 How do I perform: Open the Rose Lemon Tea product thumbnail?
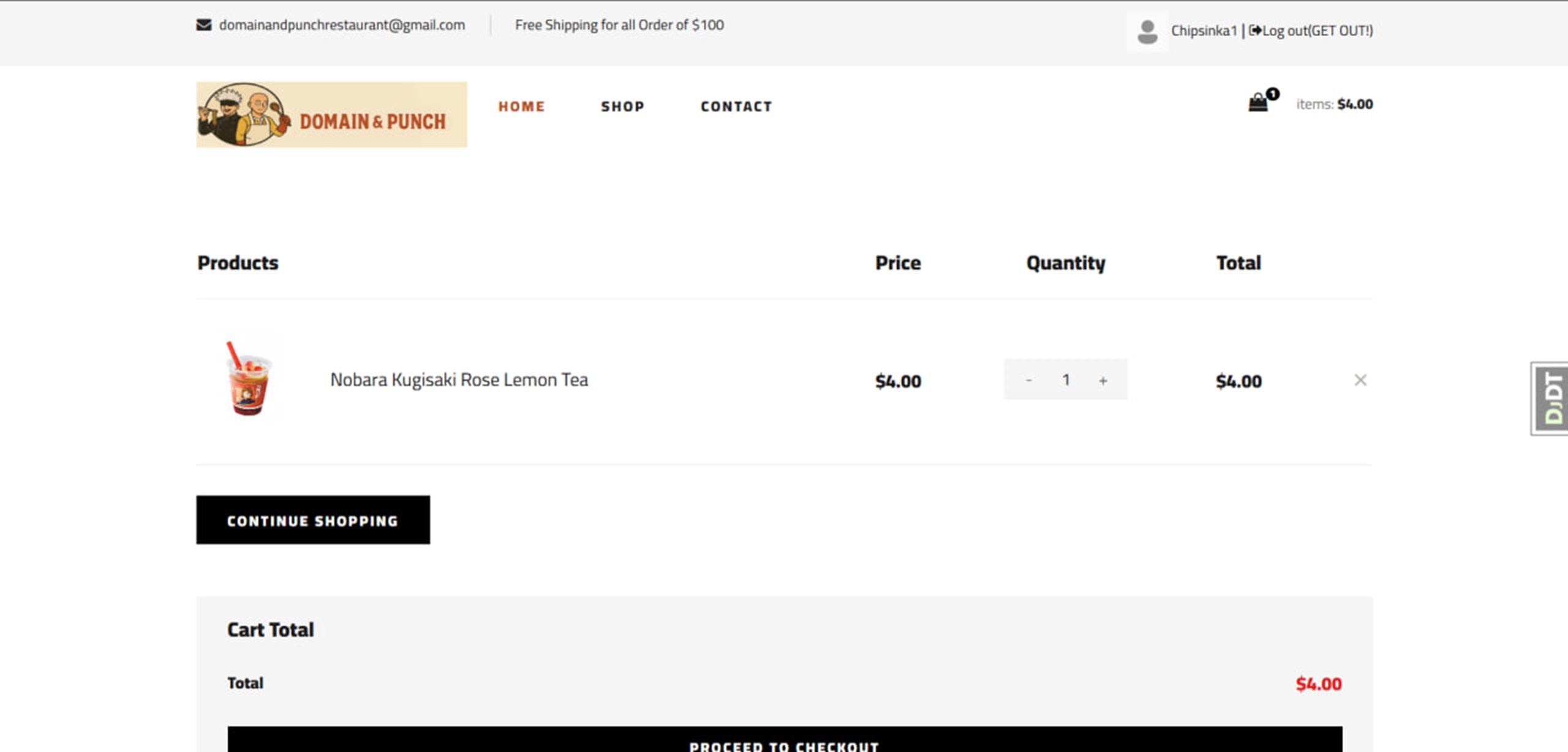248,379
